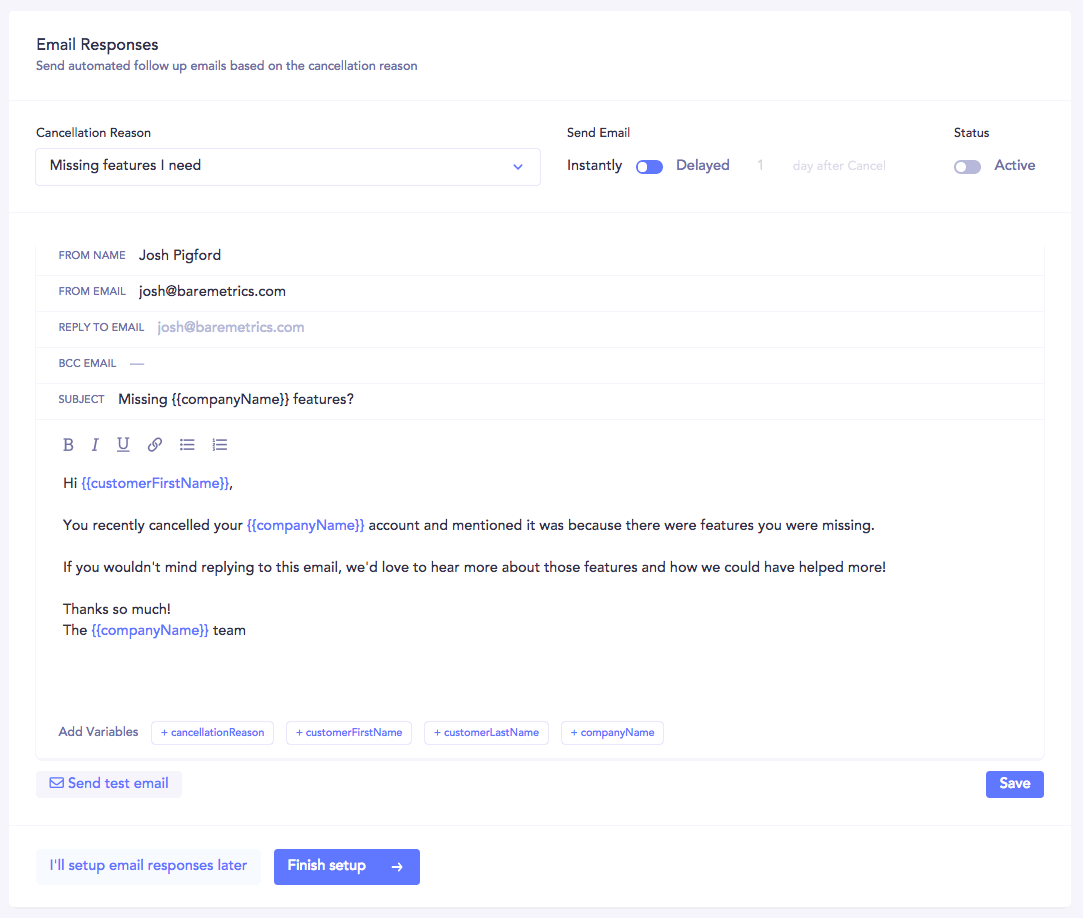Insert a numbered list

[x=220, y=445]
